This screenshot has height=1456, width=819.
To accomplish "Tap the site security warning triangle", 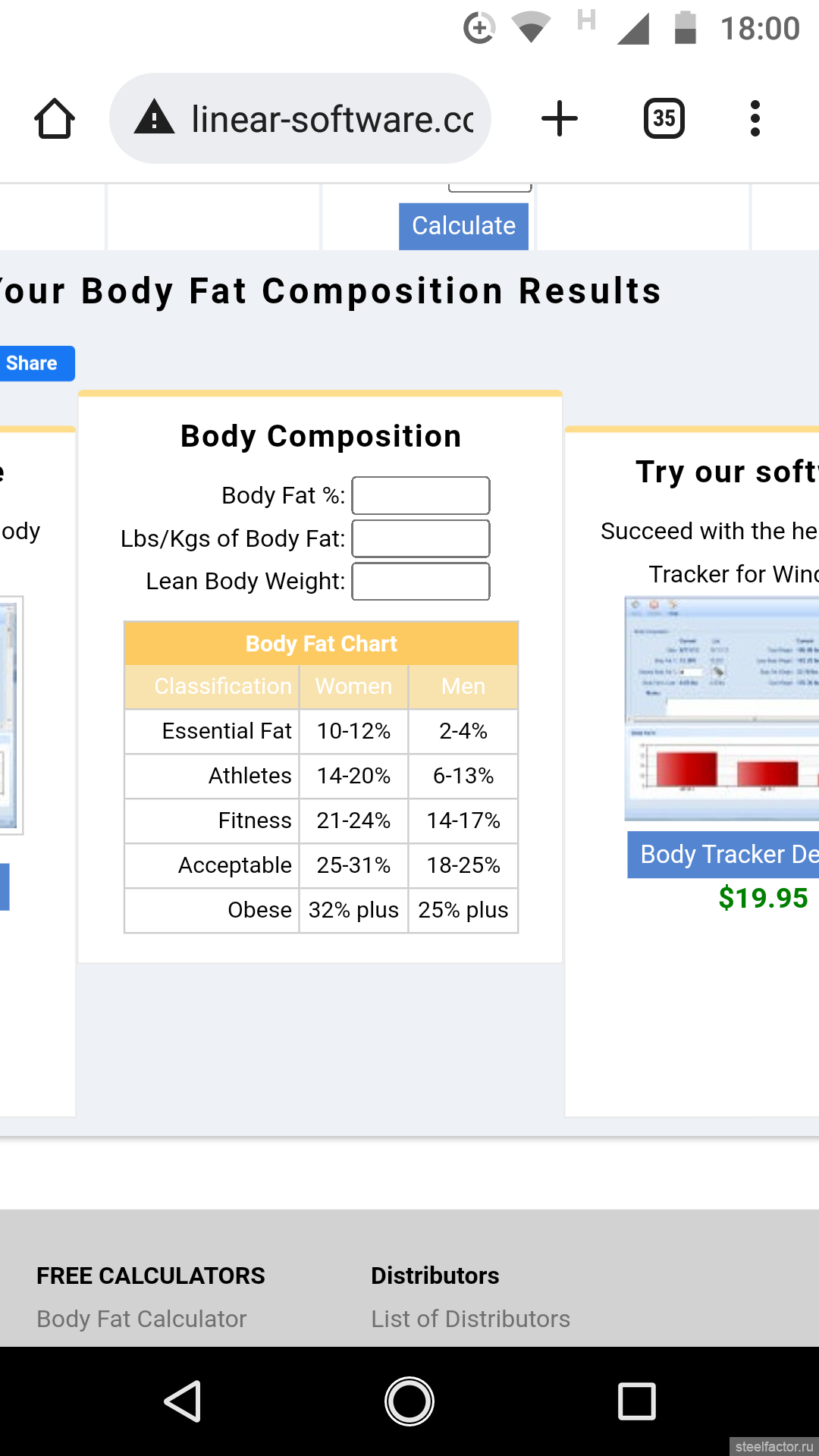I will pyautogui.click(x=155, y=118).
